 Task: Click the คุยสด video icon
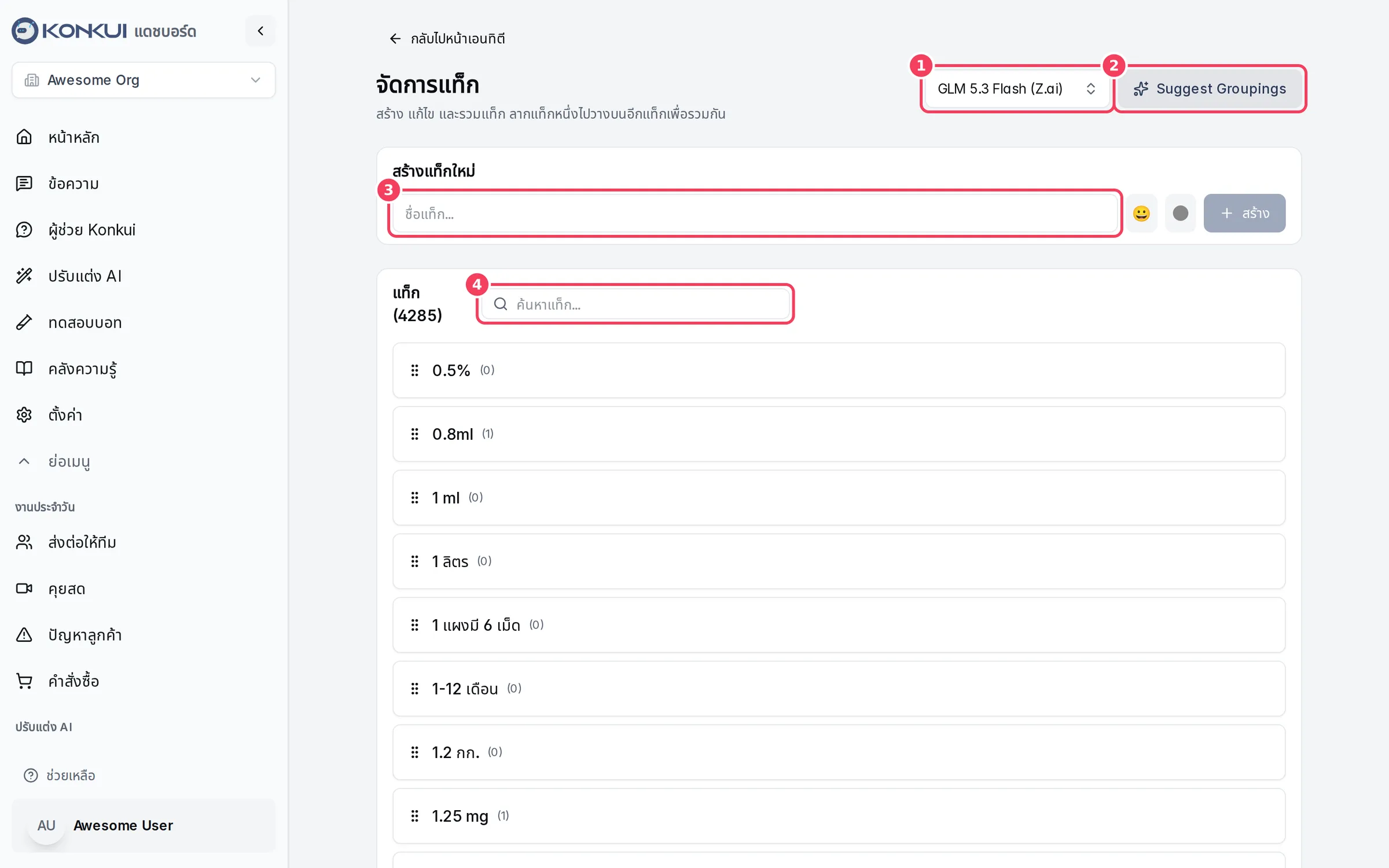(24, 589)
